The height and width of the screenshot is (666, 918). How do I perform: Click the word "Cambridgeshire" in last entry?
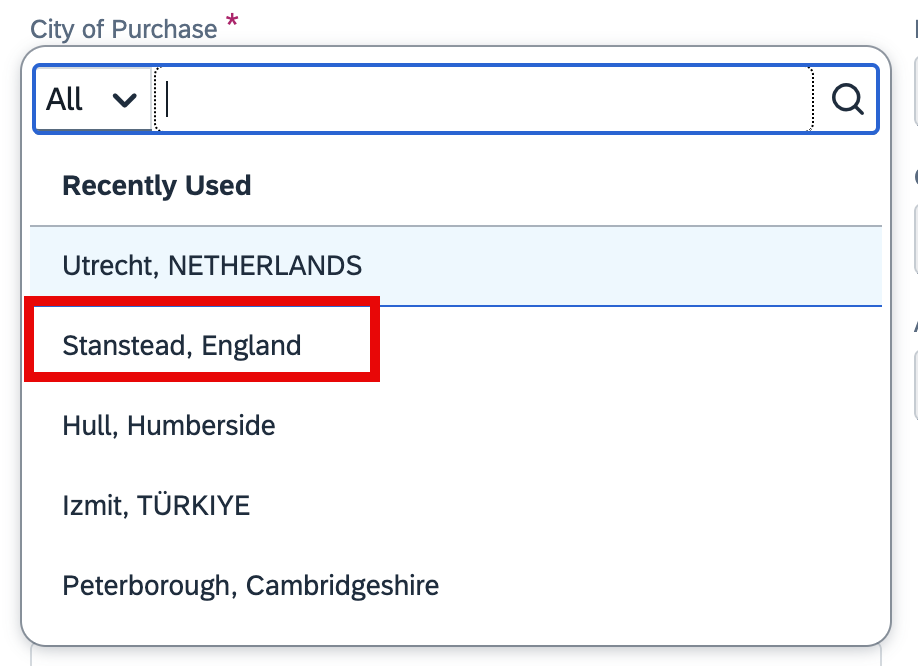tap(342, 586)
